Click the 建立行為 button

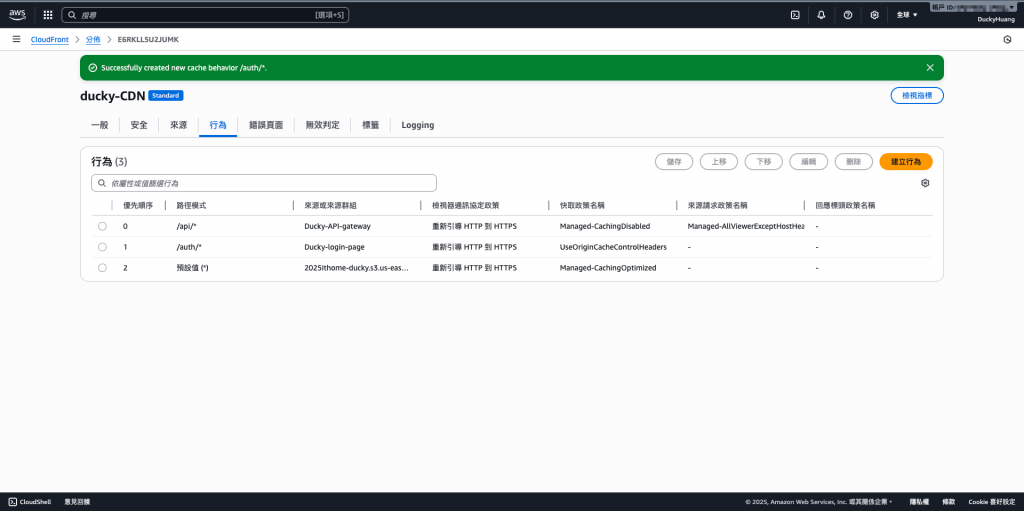[906, 161]
